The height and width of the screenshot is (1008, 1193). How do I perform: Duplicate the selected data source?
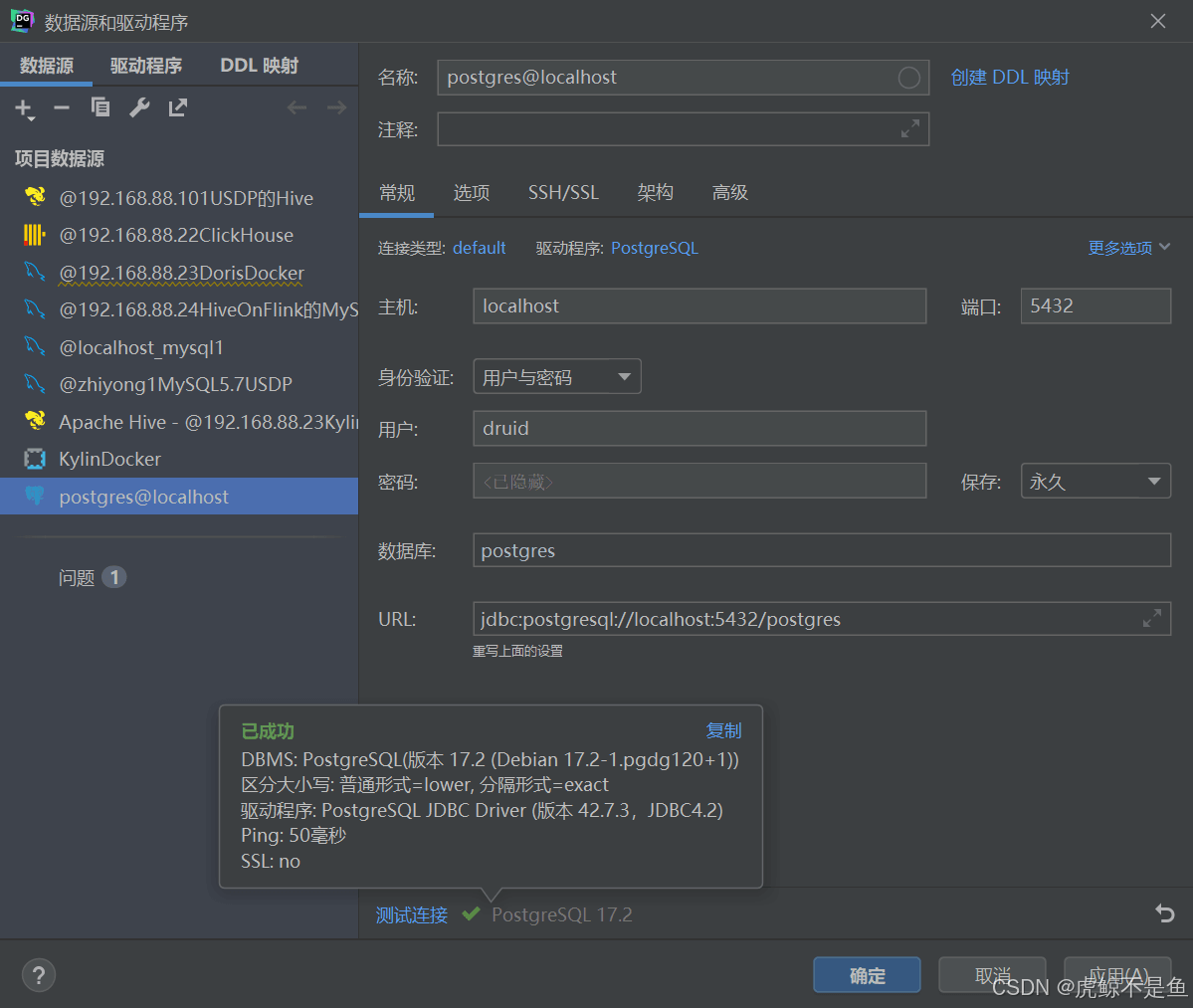tap(100, 108)
